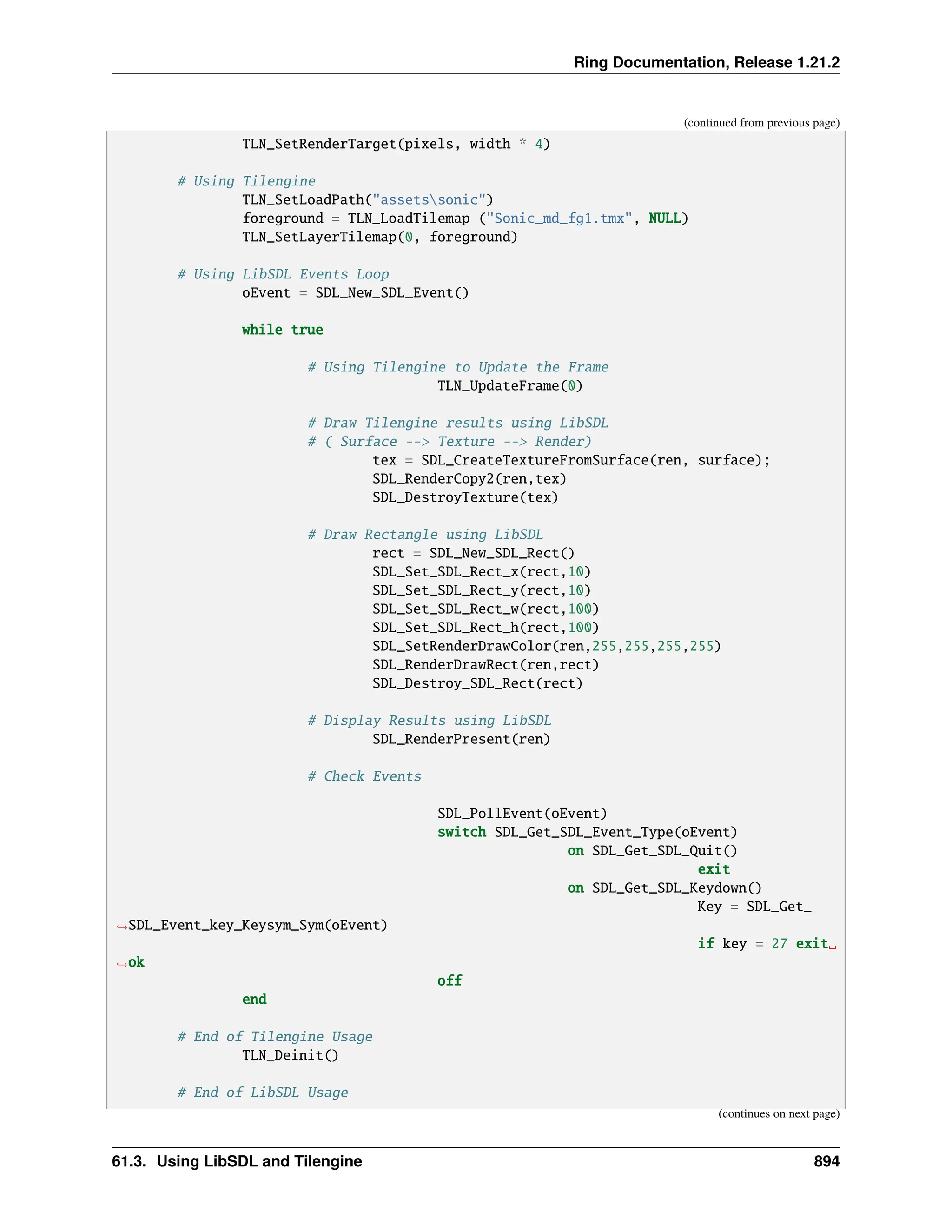Screen dimensions: 952x1232
Task: Click the 'while true' keyword line
Action: 283,330
